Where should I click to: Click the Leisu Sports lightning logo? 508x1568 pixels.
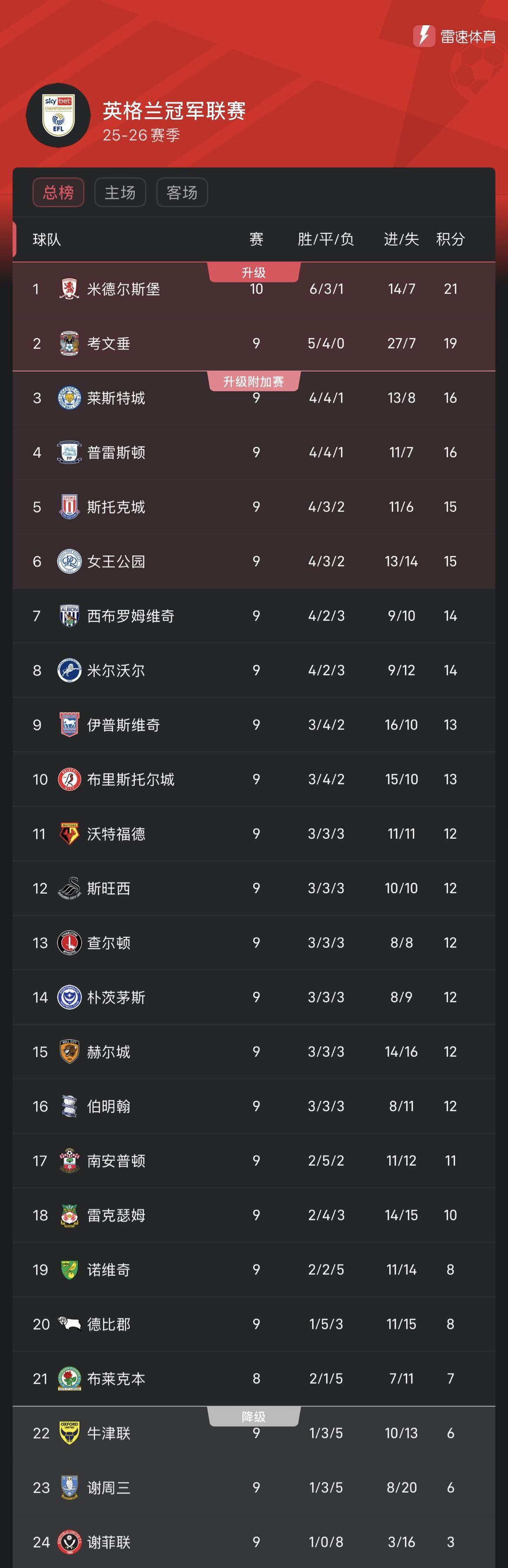point(424,36)
